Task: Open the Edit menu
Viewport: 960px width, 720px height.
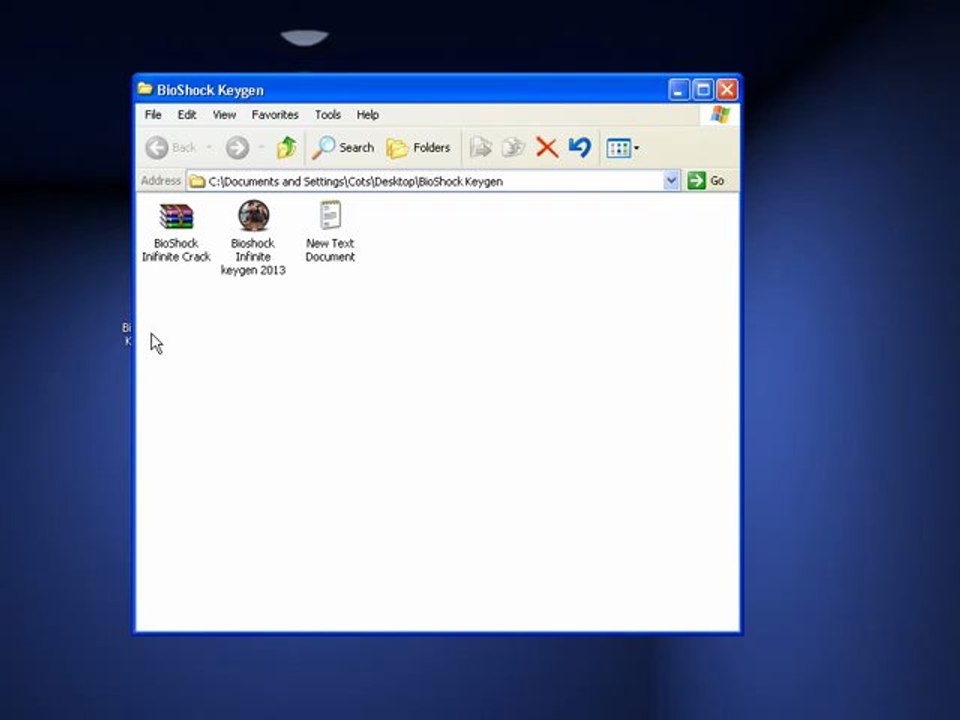Action: (x=187, y=115)
